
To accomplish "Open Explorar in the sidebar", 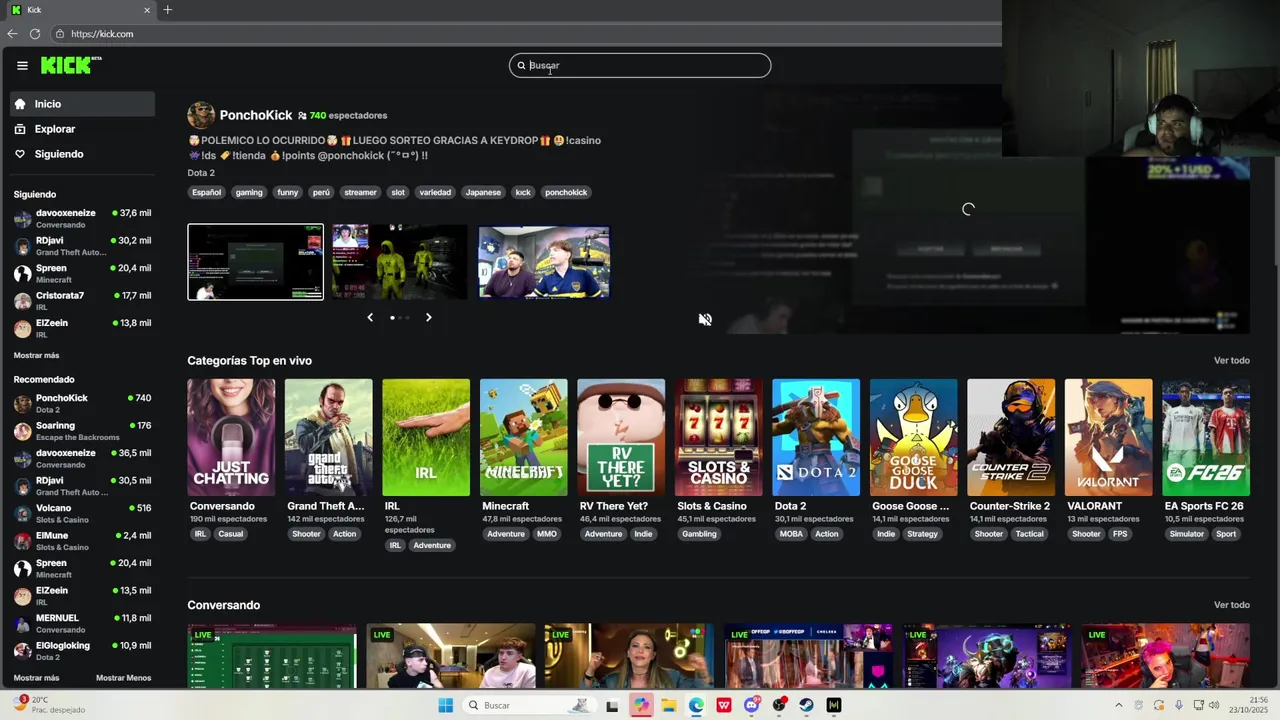I will tap(83, 129).
